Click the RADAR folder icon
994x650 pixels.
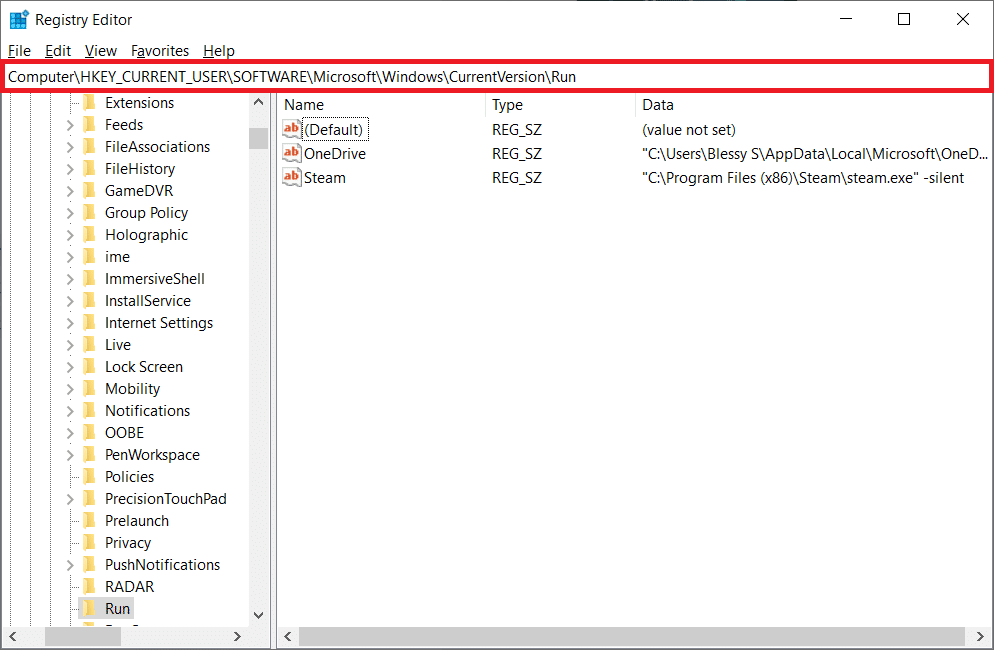[90, 587]
